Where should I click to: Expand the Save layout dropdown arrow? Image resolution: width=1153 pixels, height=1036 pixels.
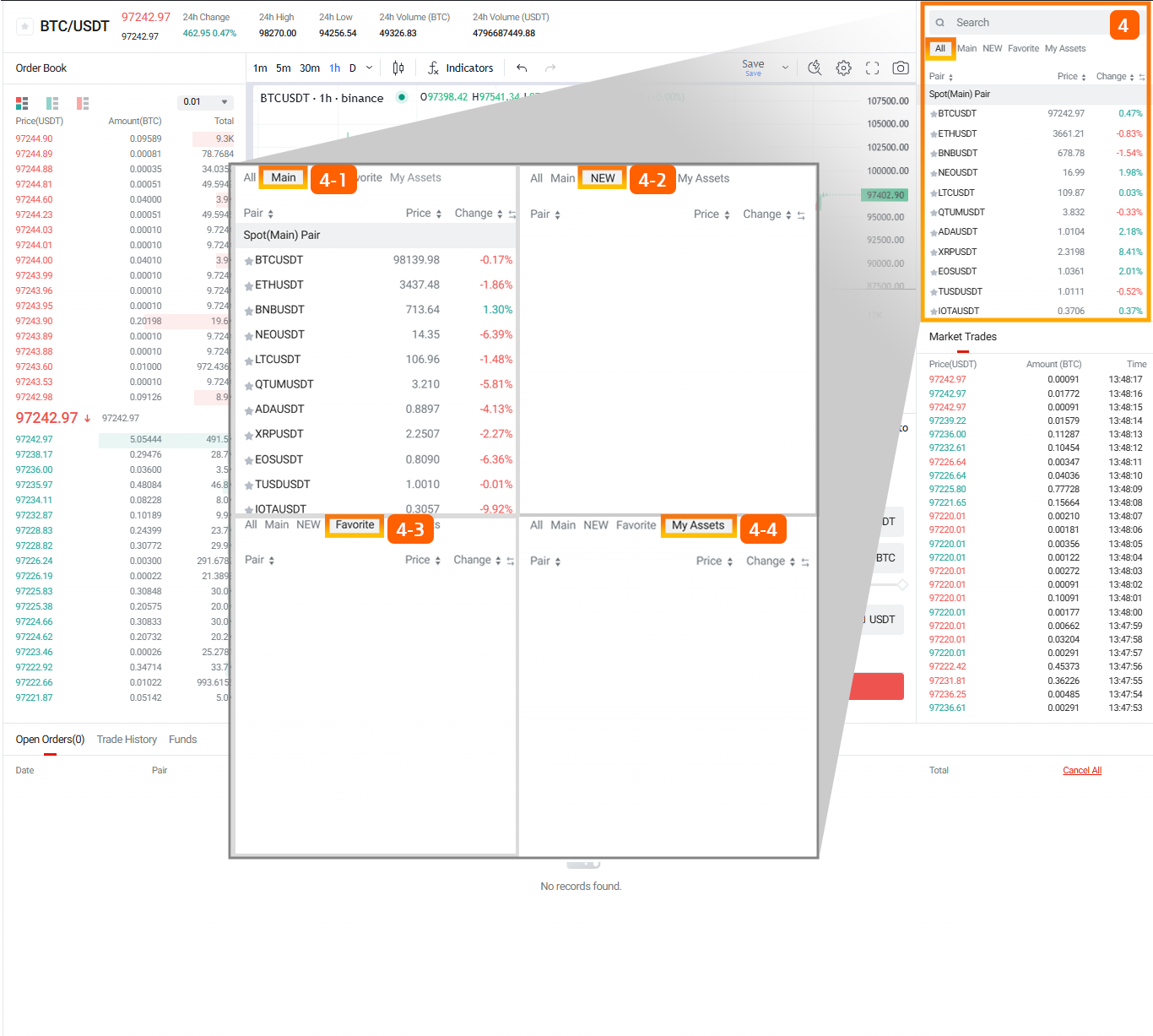pyautogui.click(x=785, y=68)
